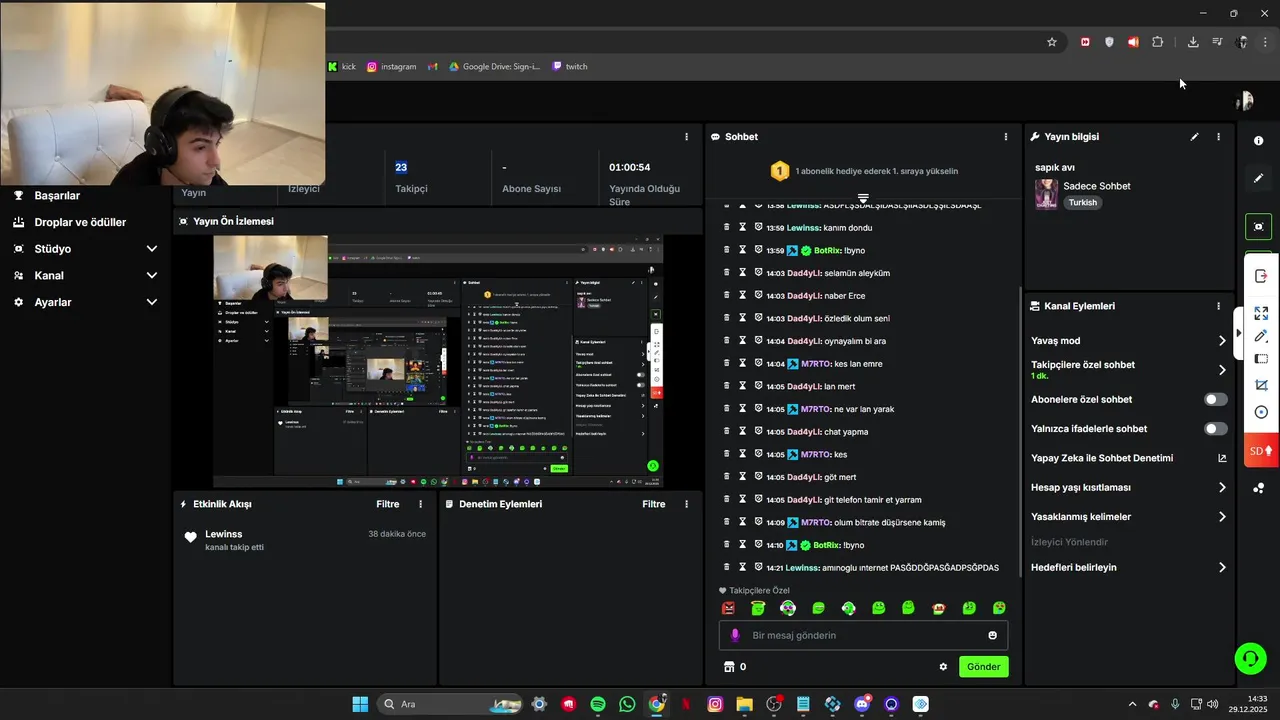The image size is (1280, 720).
Task: Click the fullscreen arrows icon in screenshot toolbar
Action: (1261, 313)
